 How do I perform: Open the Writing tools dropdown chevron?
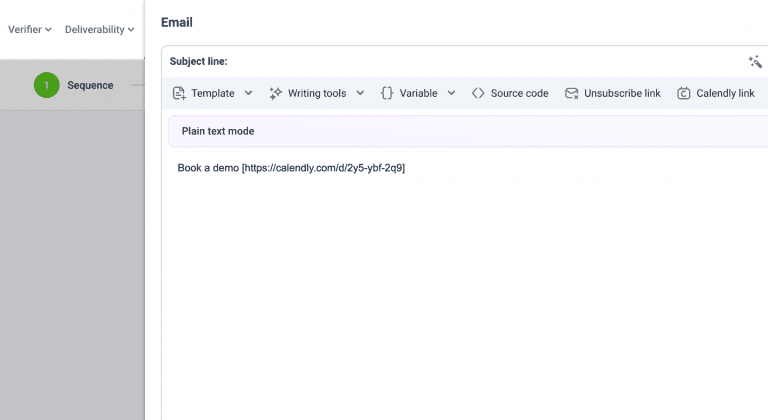[360, 93]
